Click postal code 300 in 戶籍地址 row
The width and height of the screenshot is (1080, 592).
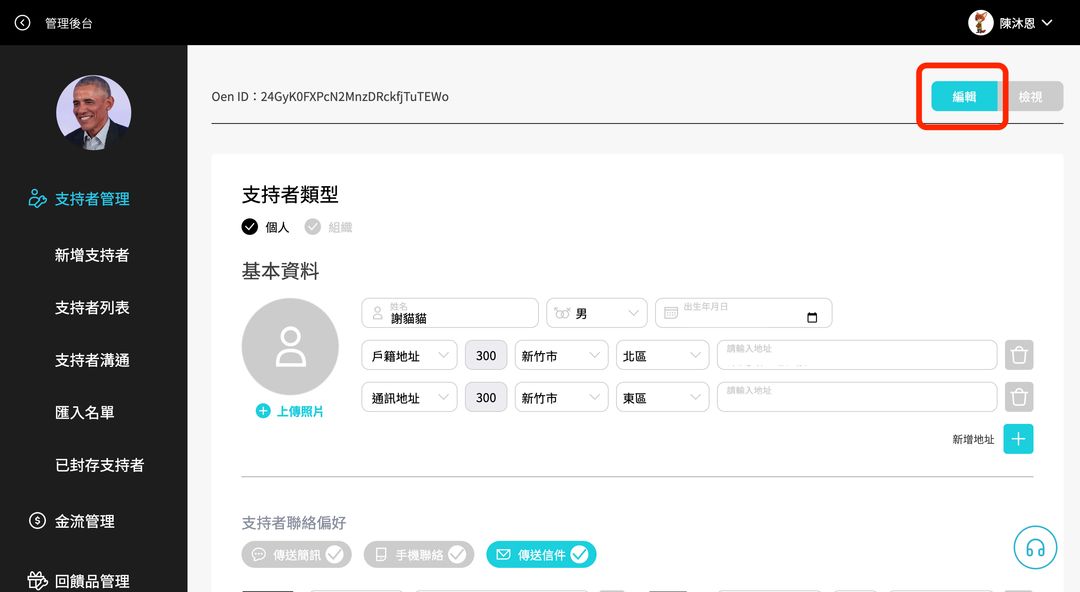point(486,355)
